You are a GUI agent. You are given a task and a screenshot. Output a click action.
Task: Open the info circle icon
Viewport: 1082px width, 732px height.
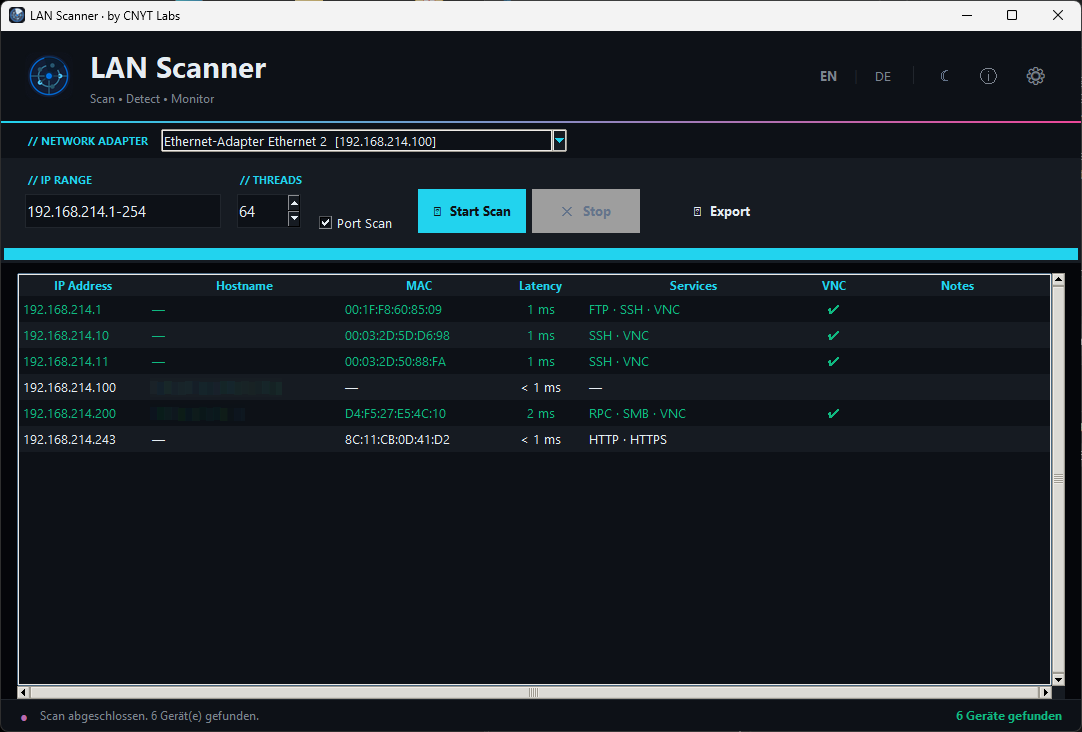click(x=988, y=76)
